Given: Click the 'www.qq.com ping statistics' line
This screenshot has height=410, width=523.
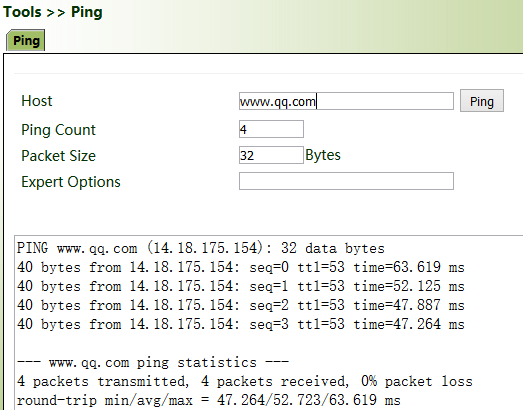Looking at the screenshot, I should (153, 362).
